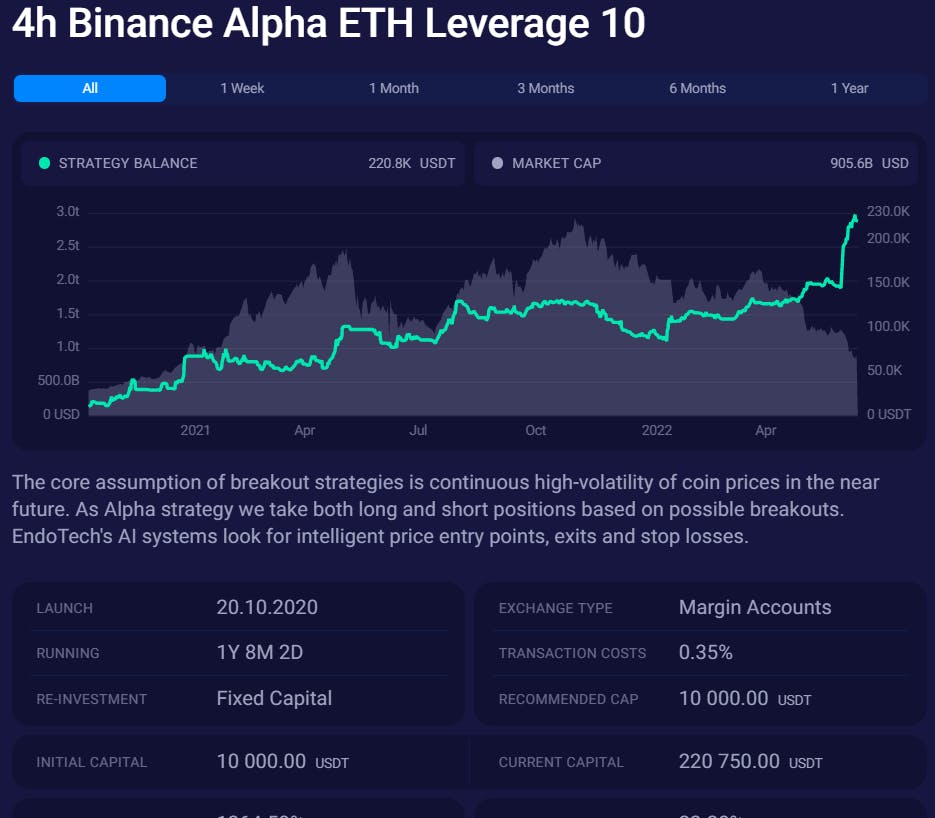The image size is (935, 818).
Task: Click the page title heading
Action: click(329, 24)
